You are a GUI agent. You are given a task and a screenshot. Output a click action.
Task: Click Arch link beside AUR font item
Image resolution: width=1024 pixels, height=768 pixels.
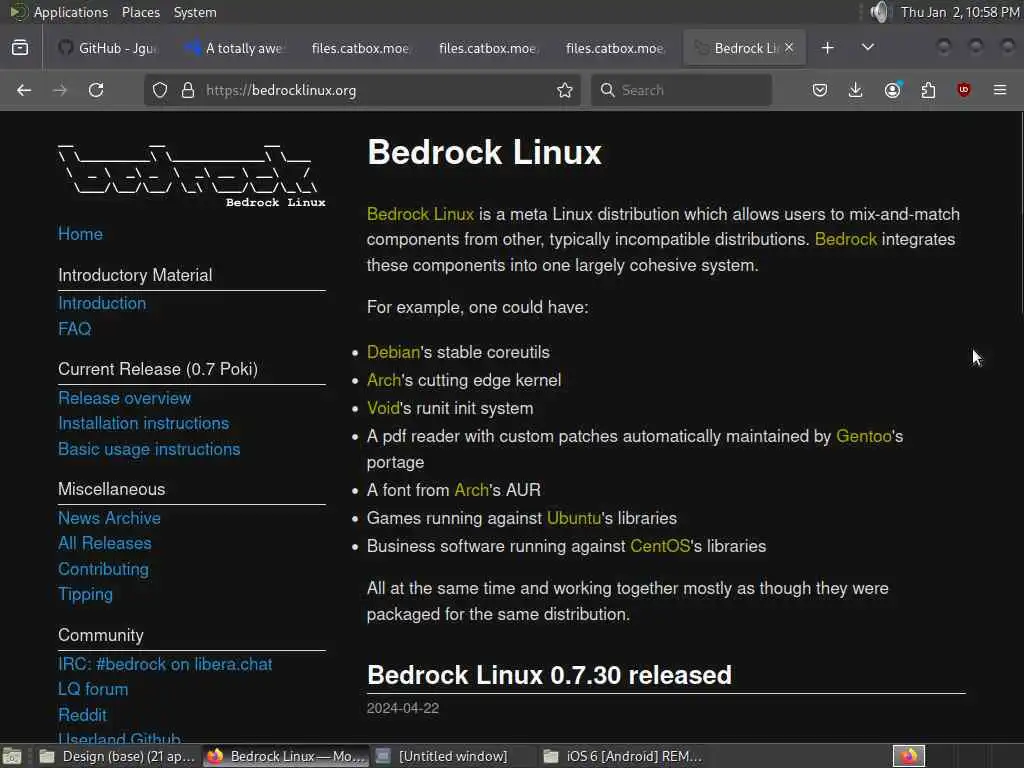(471, 490)
